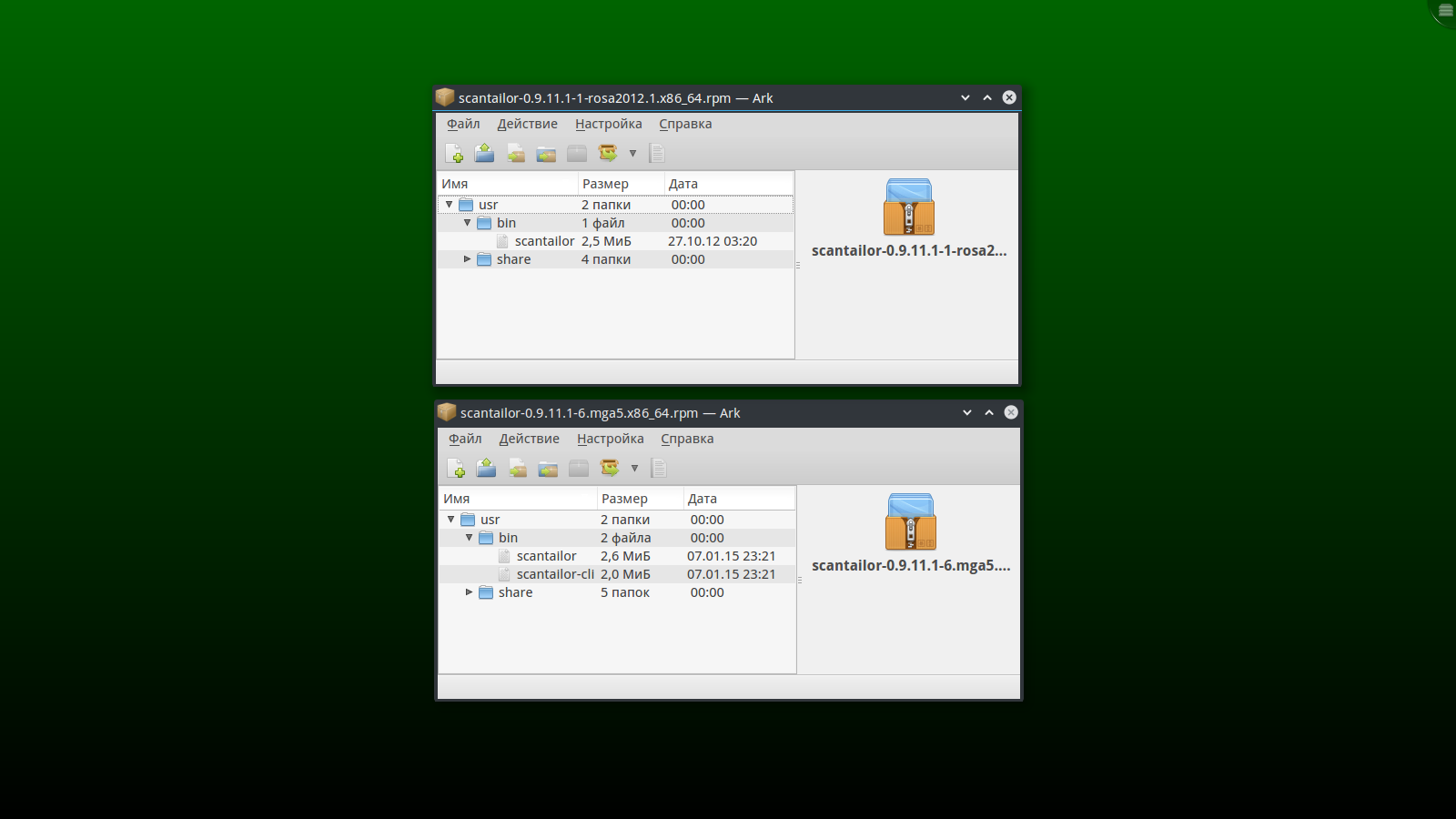Screen dimensions: 1456x819
Task: Delete icon in rosa2012 Ark toolbar
Action: (x=577, y=153)
